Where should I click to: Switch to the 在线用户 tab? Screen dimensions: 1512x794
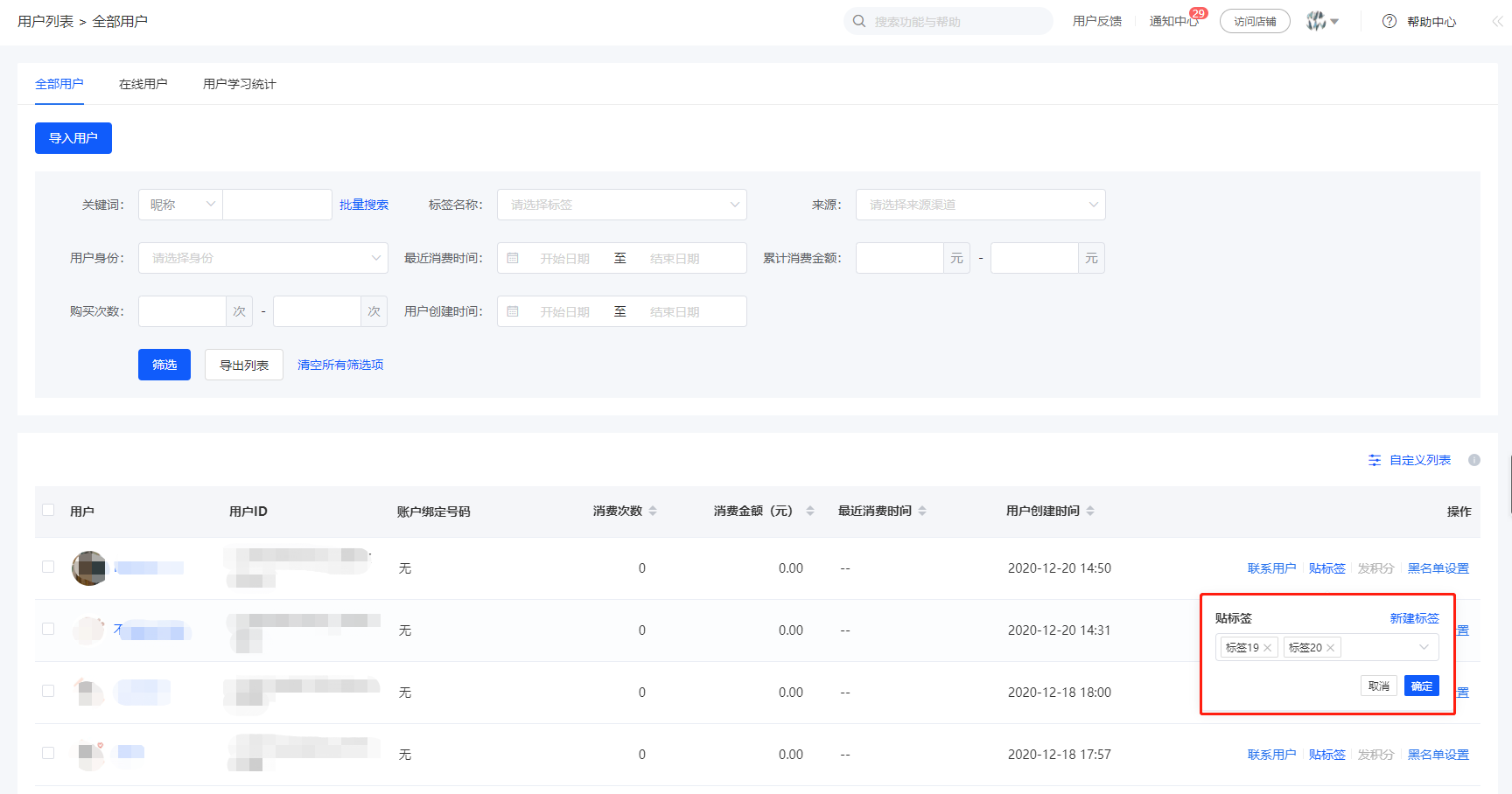(x=143, y=84)
